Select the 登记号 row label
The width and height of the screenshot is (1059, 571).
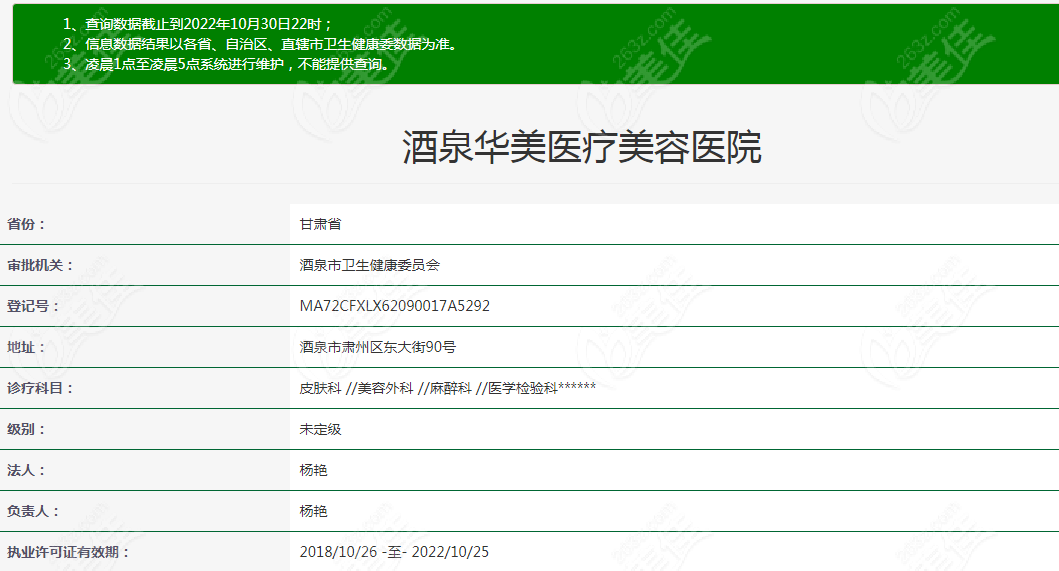click(x=34, y=306)
